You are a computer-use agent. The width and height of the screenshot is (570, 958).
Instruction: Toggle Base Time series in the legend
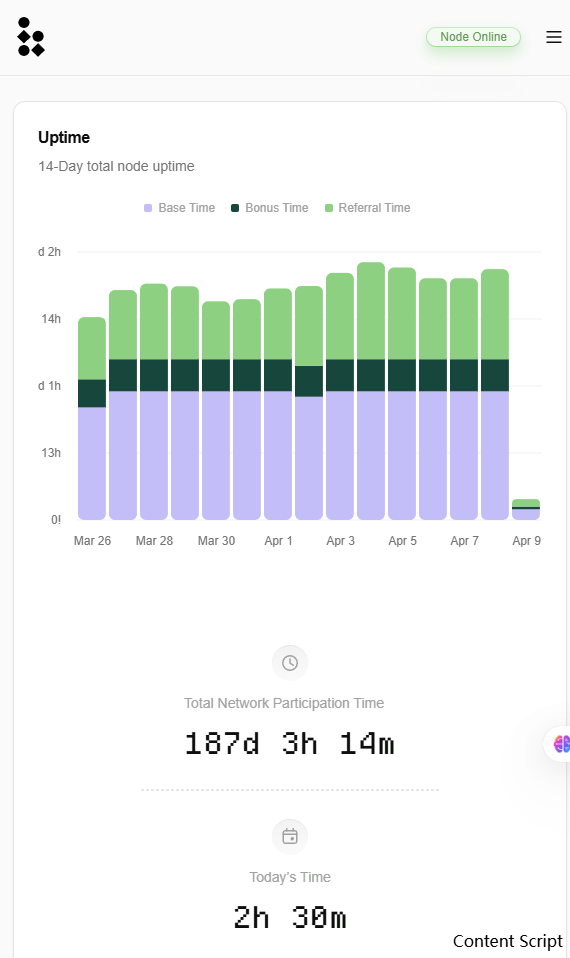180,208
